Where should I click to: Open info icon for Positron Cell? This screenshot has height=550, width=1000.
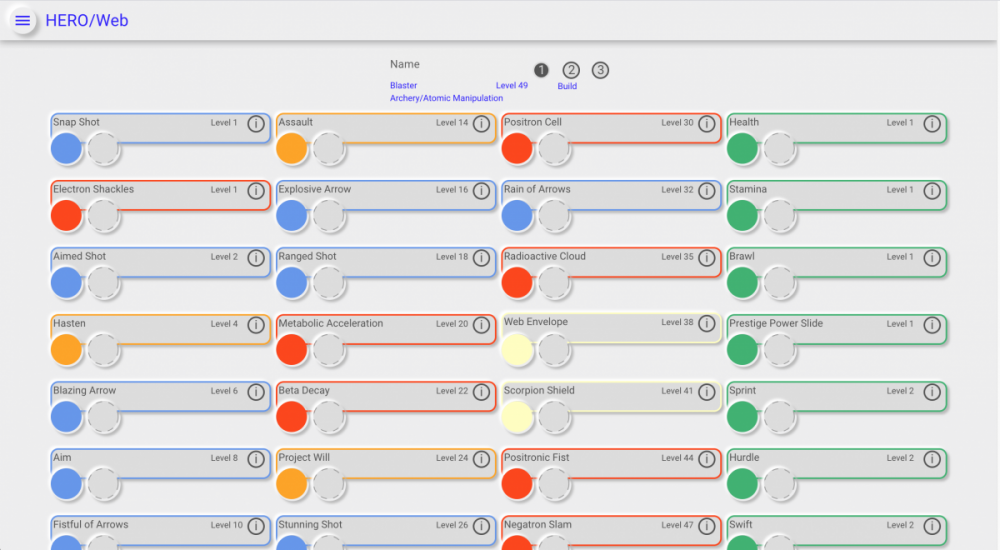tap(706, 124)
